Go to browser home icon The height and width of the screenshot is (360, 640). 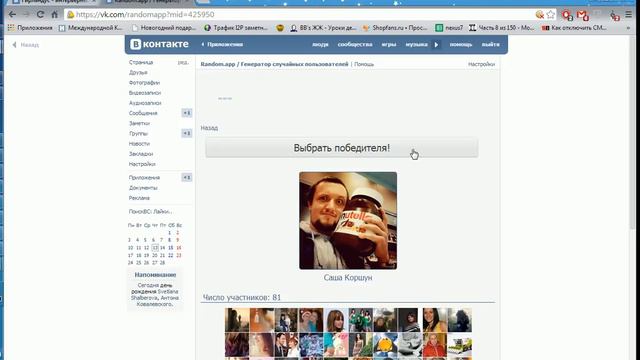(55, 15)
